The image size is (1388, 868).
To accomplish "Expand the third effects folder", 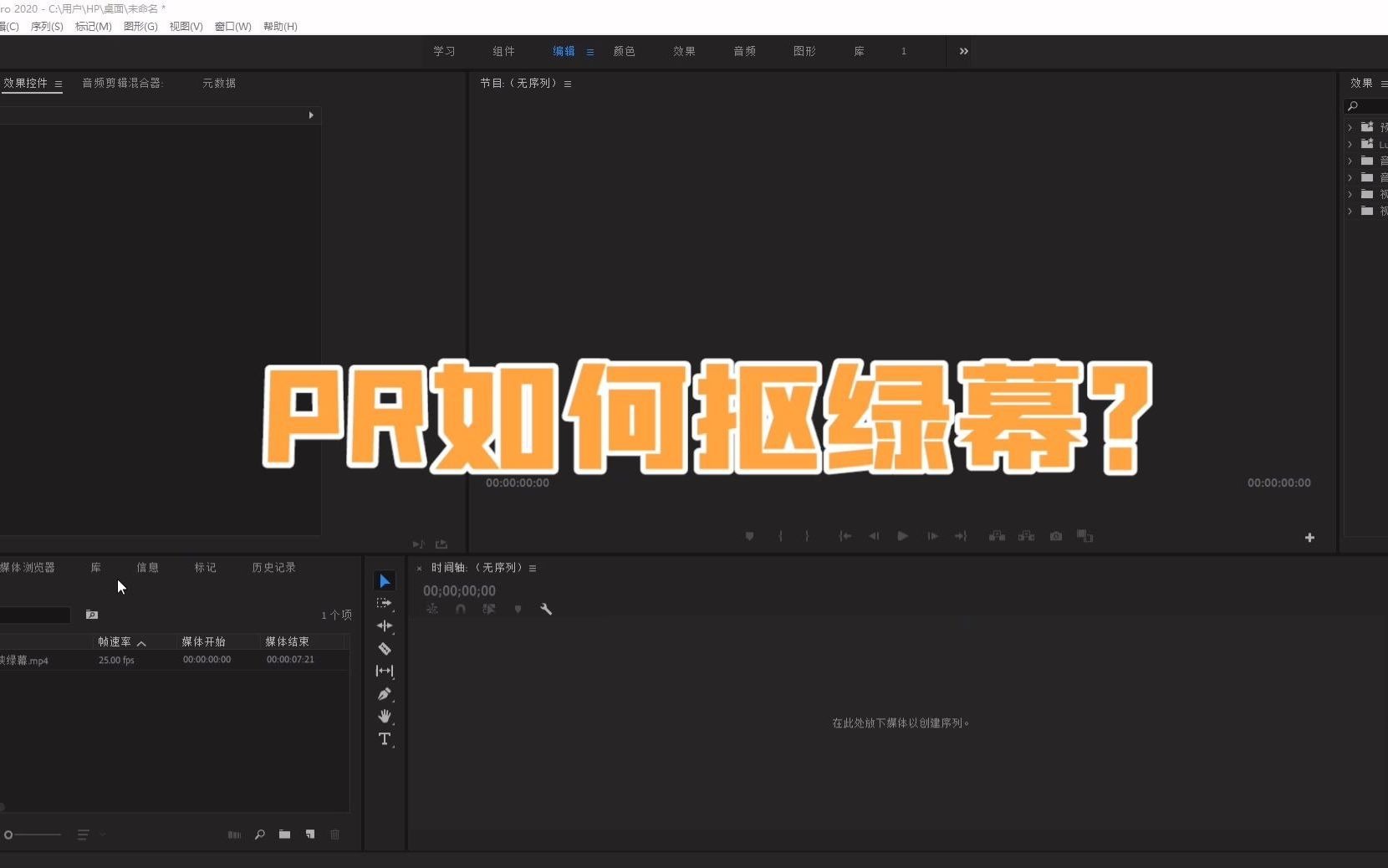I will [1350, 161].
